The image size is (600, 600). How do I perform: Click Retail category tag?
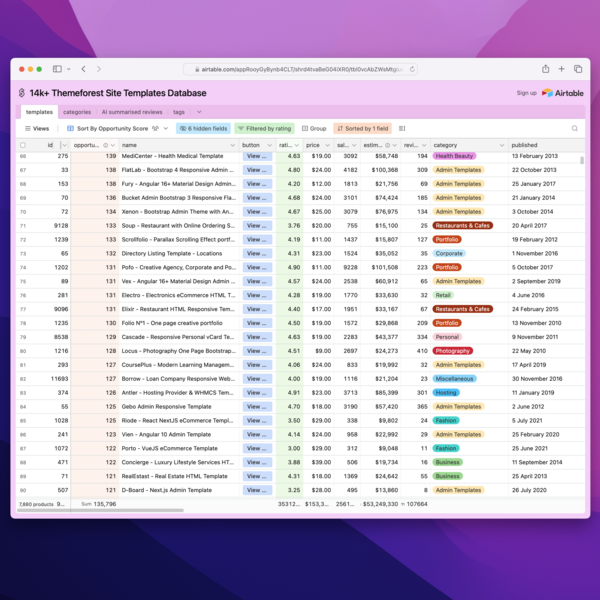pyautogui.click(x=443, y=295)
